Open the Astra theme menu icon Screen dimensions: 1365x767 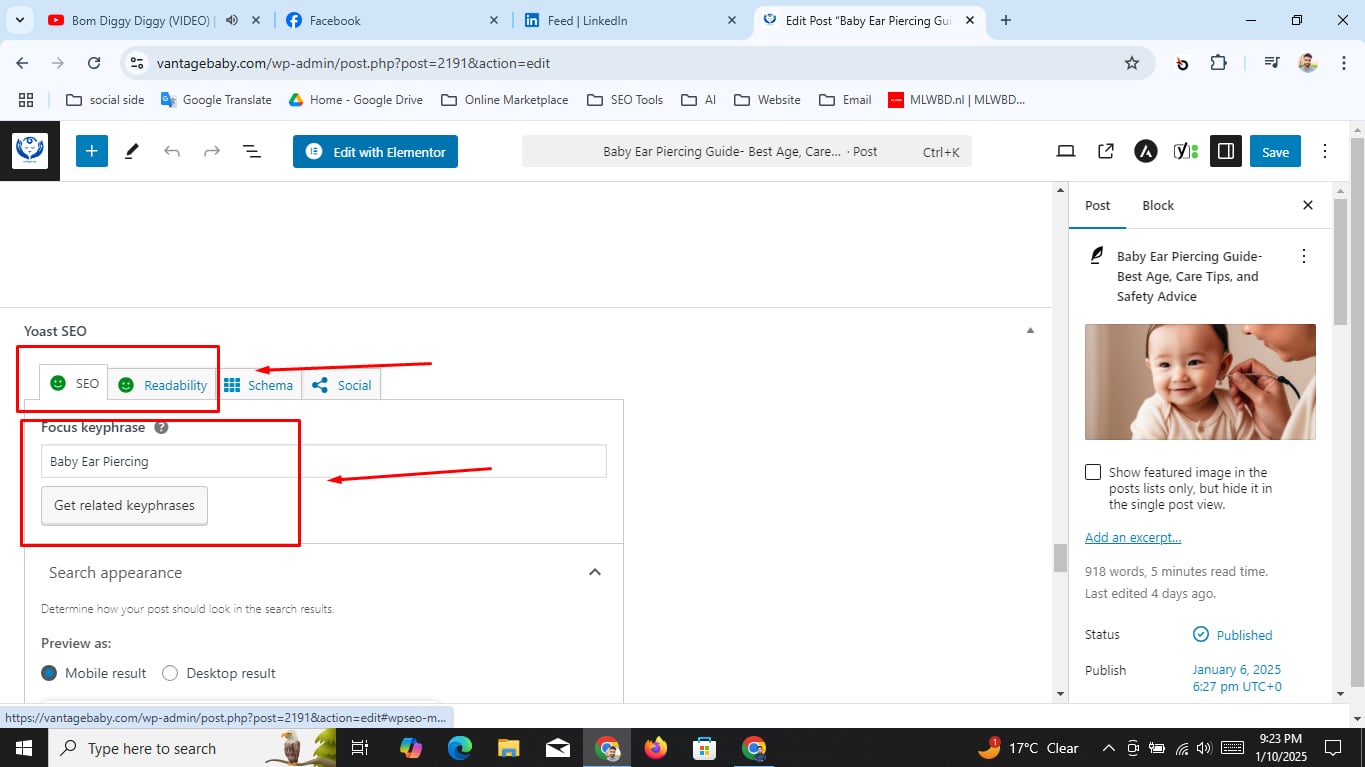(1145, 151)
